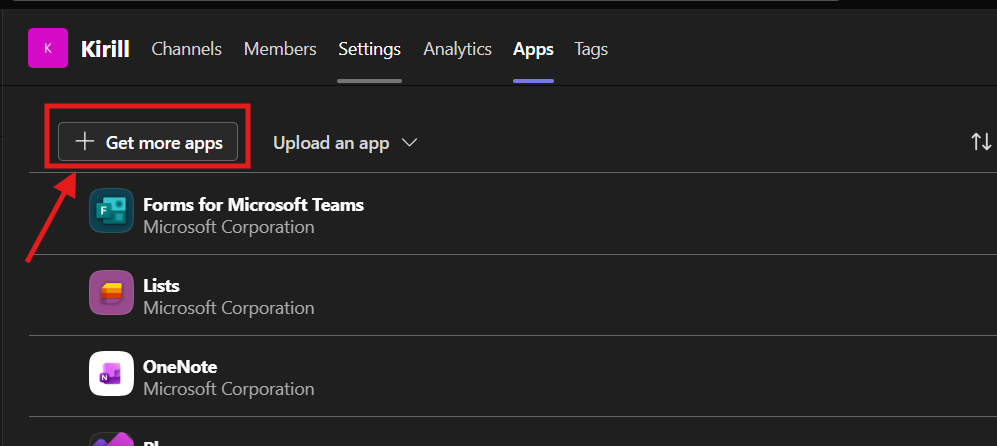Click Microsoft Corporation under Lists
The width and height of the screenshot is (997, 446).
tap(228, 308)
